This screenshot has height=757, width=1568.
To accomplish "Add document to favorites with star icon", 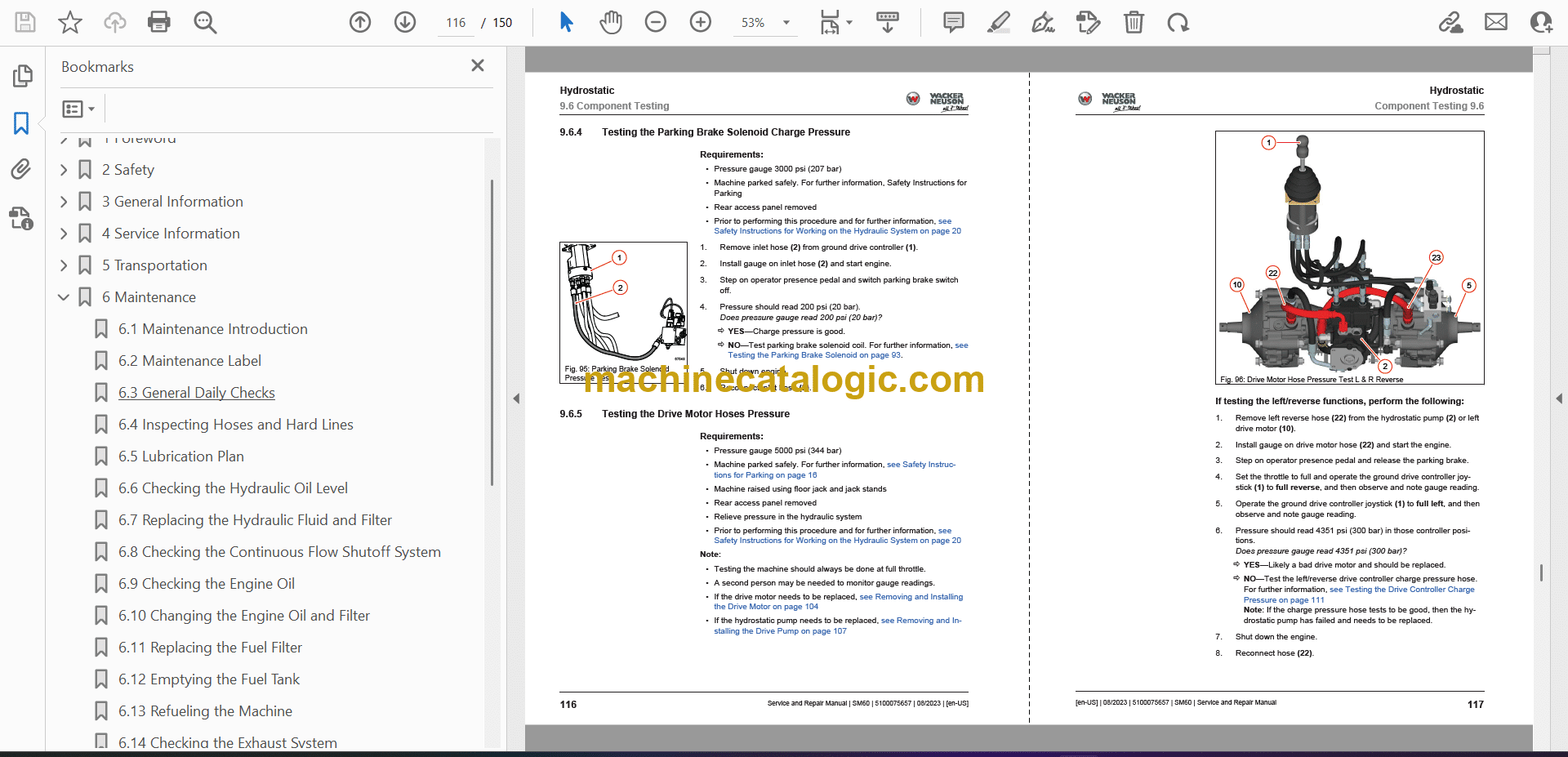I will tap(70, 22).
